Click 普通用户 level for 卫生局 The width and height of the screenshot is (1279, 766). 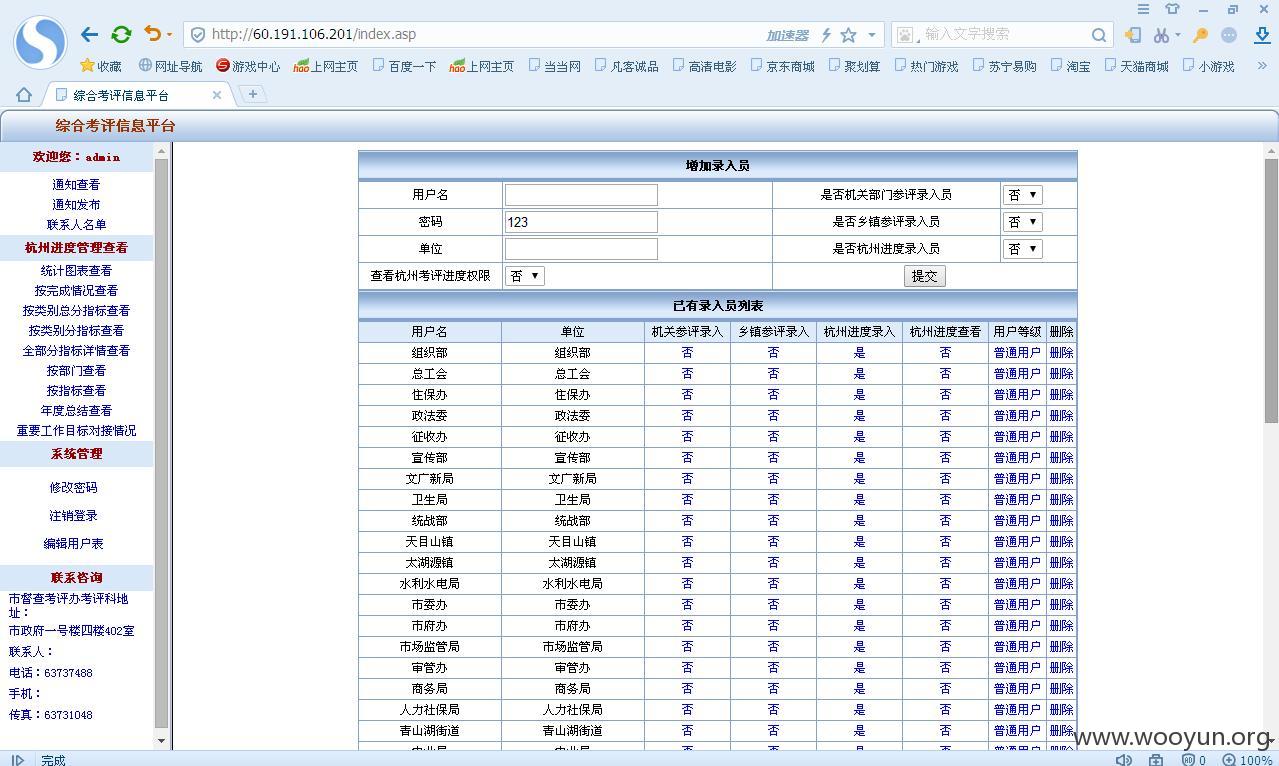tap(1017, 500)
